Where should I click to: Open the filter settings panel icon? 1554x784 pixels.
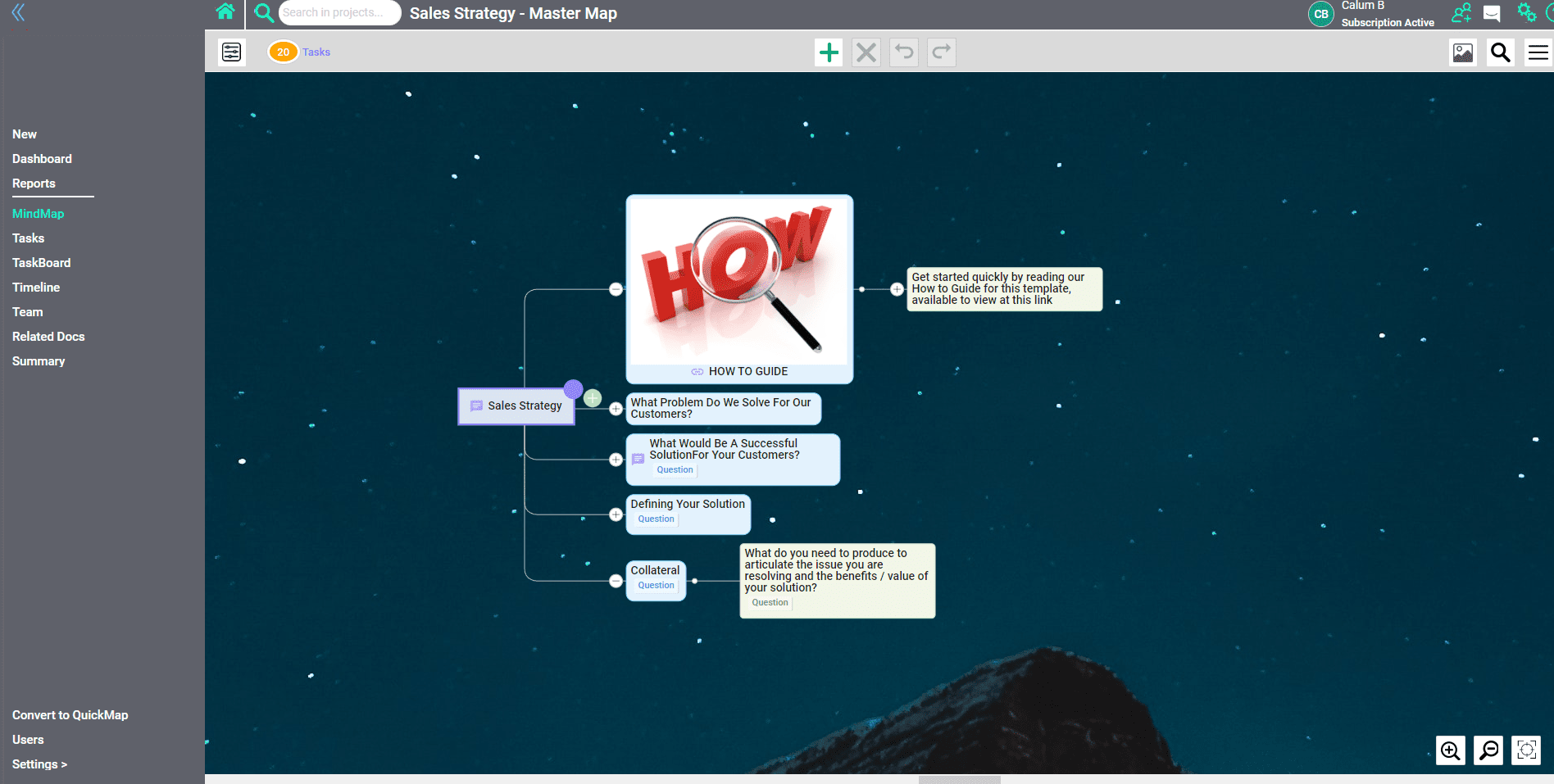(x=232, y=52)
